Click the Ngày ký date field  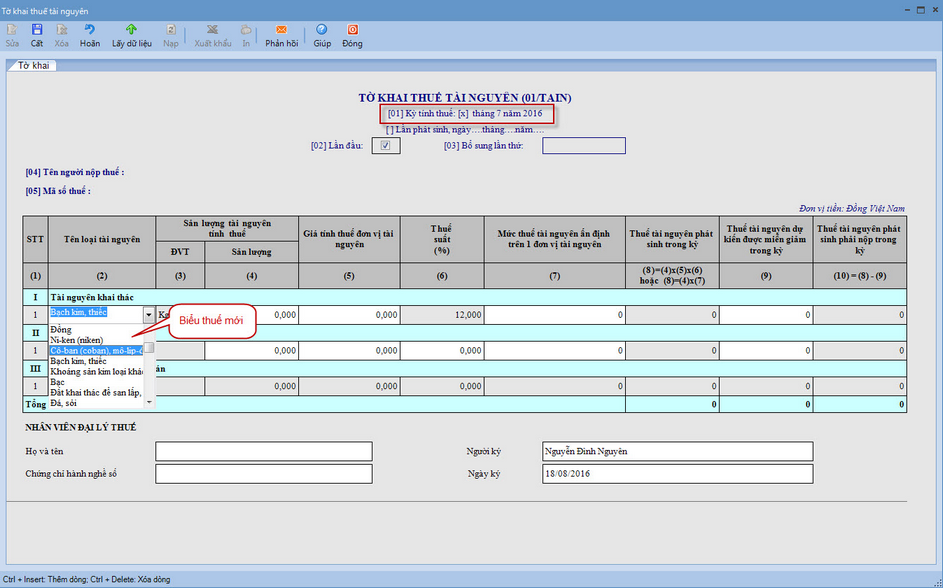pyautogui.click(x=677, y=474)
